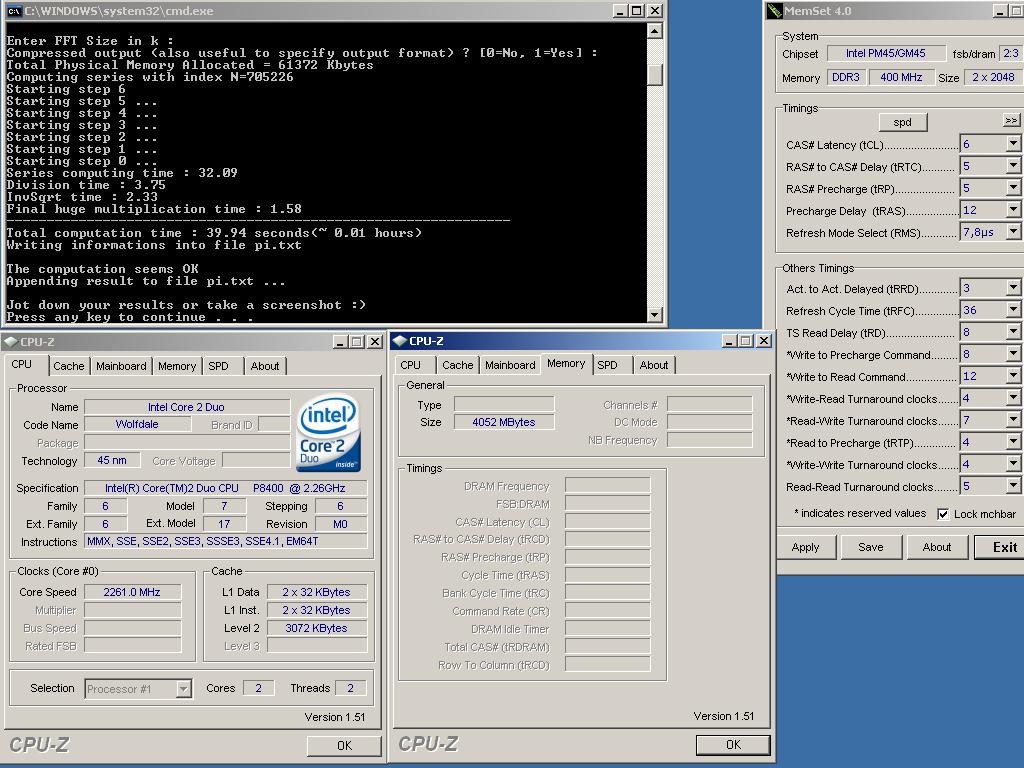1024x768 pixels.
Task: Switch to Cache tab in left CPU-Z
Action: coord(69,366)
